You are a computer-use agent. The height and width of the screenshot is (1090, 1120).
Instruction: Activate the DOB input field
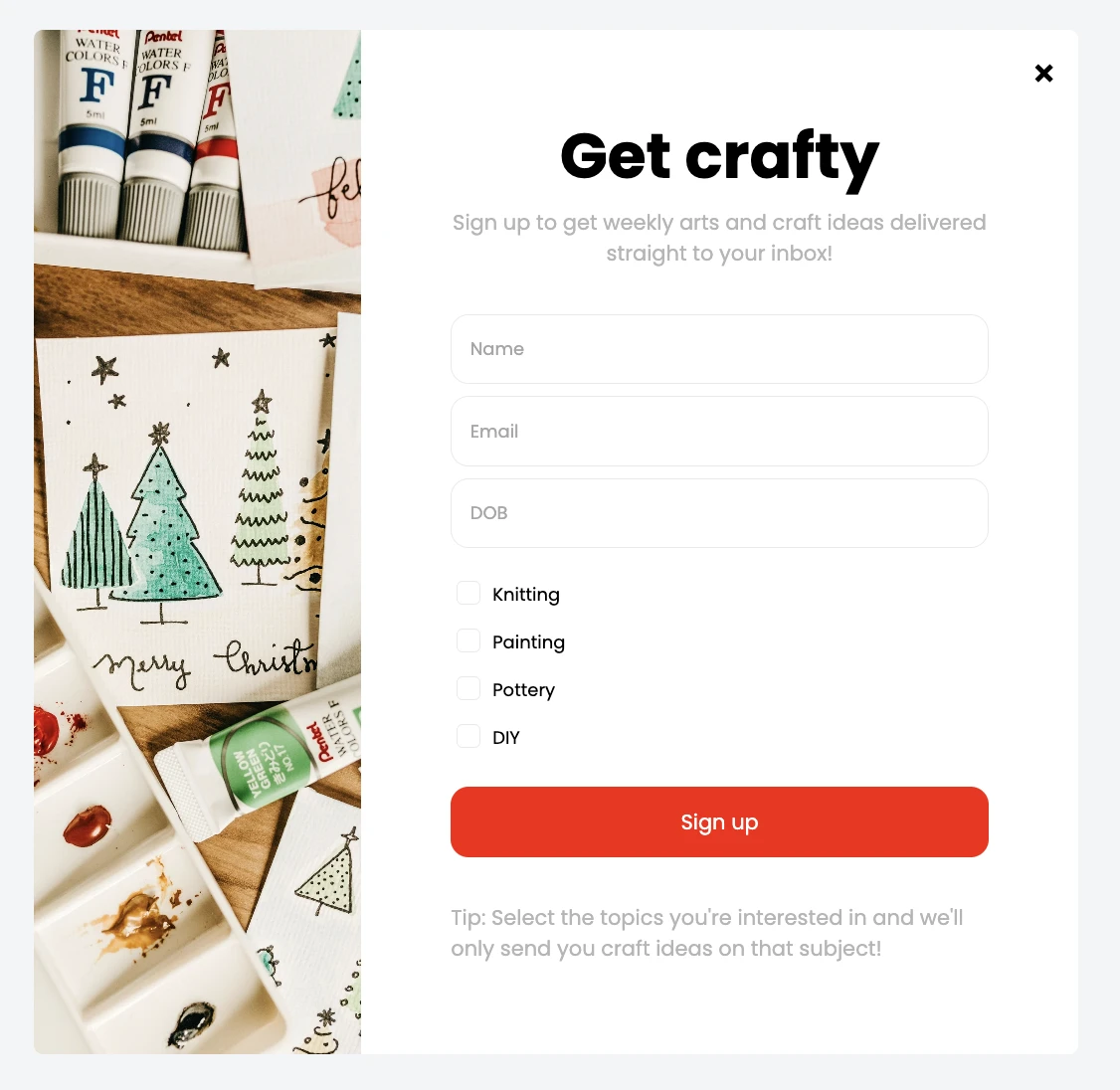(719, 513)
